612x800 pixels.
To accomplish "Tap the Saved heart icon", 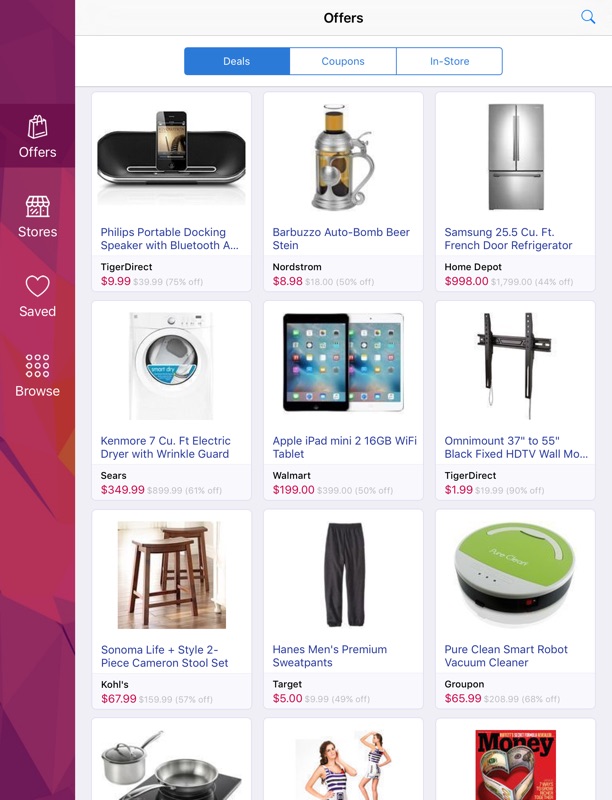I will pos(37,286).
